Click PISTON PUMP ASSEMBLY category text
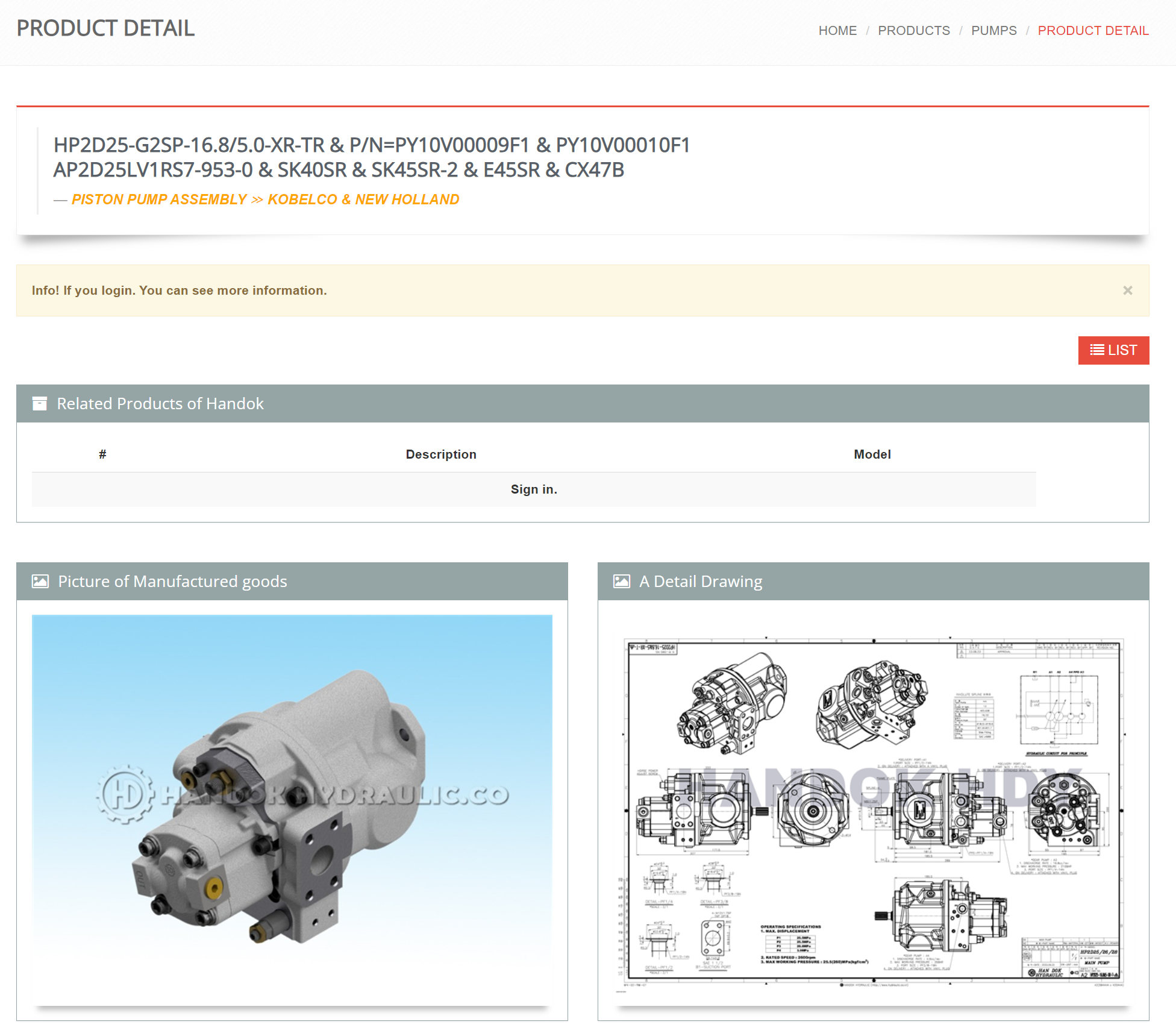The image size is (1176, 1033). click(x=159, y=199)
